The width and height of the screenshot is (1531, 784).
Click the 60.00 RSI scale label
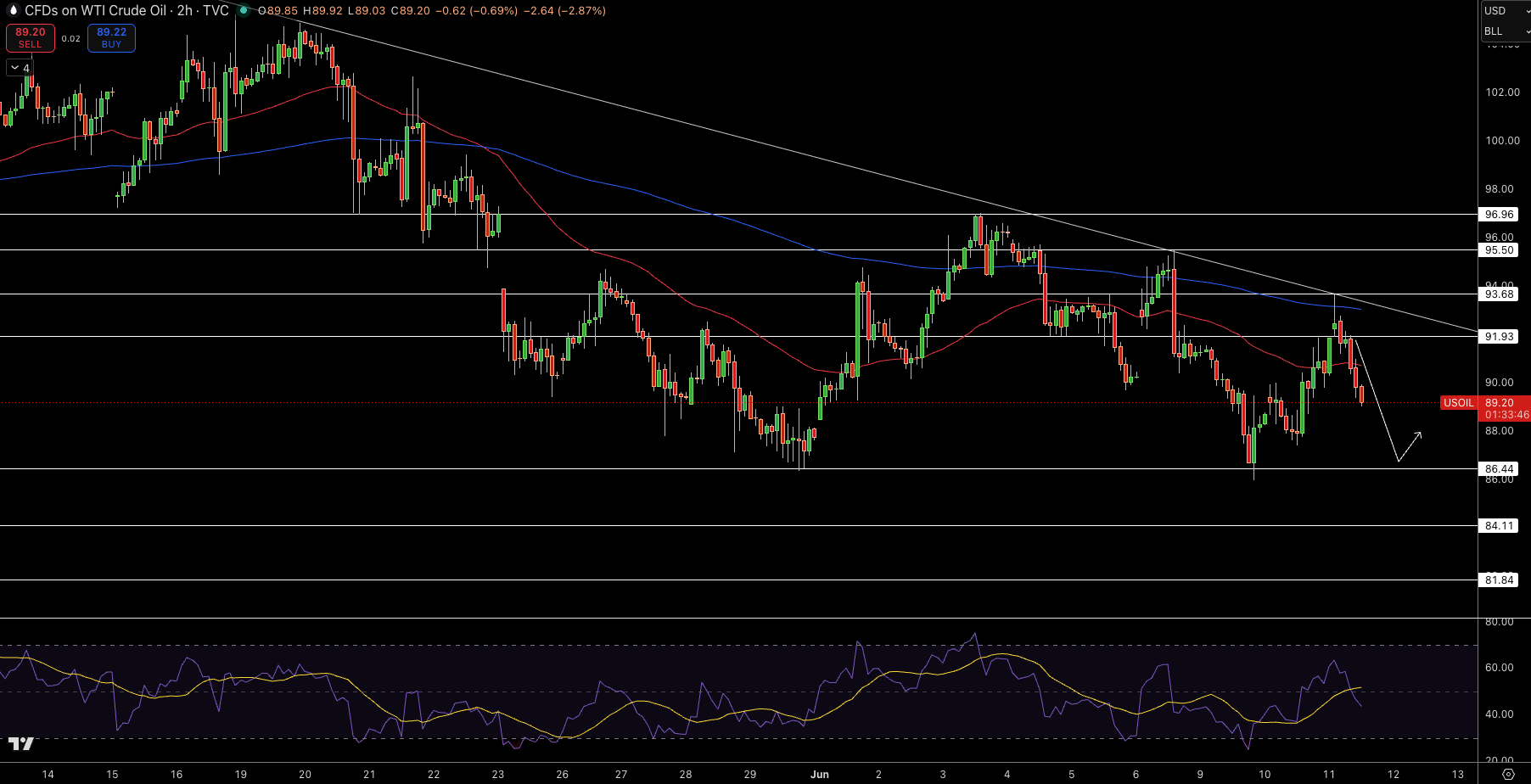point(1500,667)
